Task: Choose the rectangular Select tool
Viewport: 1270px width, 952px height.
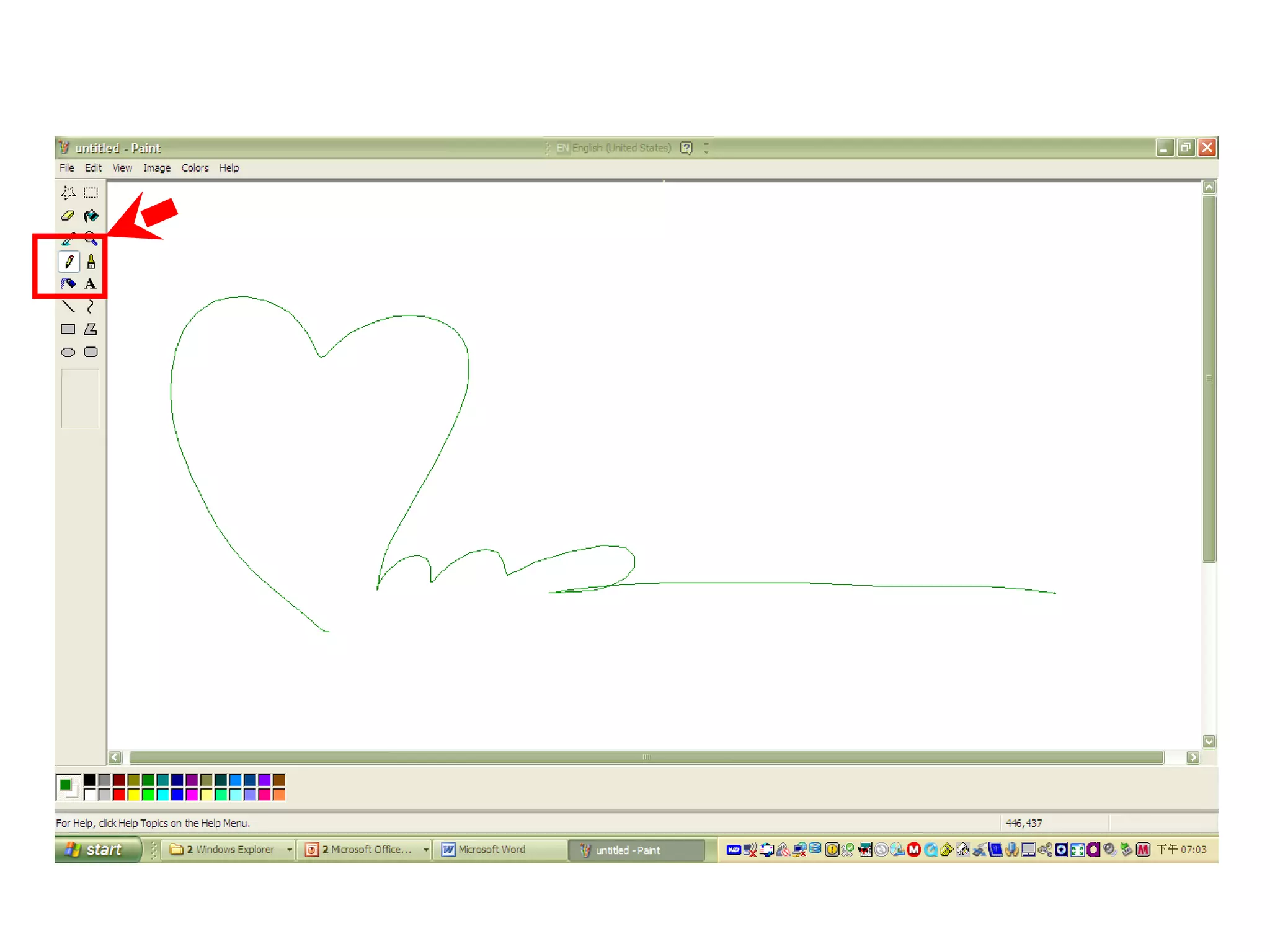Action: tap(91, 193)
